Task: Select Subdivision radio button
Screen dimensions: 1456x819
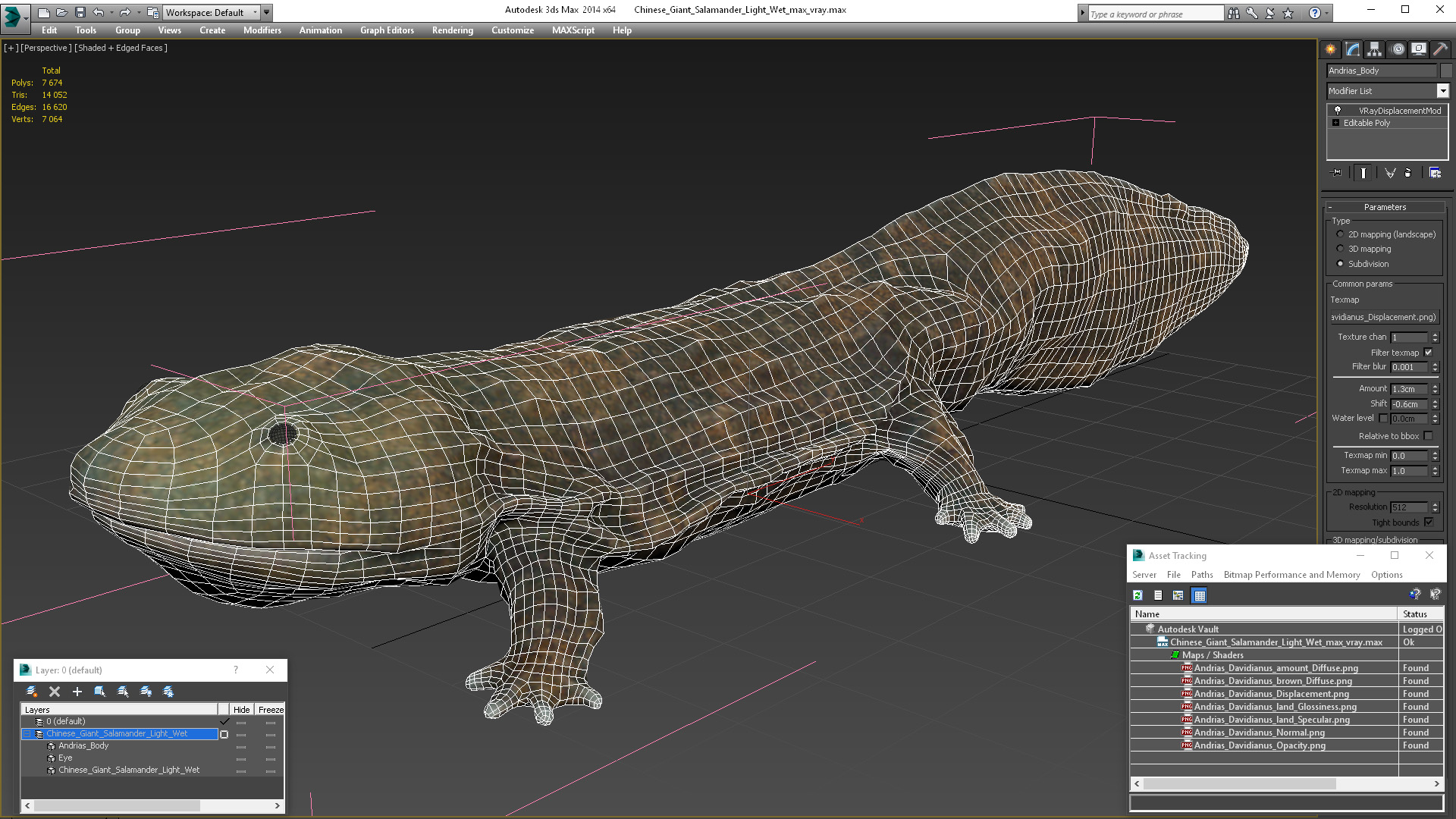Action: click(1340, 264)
